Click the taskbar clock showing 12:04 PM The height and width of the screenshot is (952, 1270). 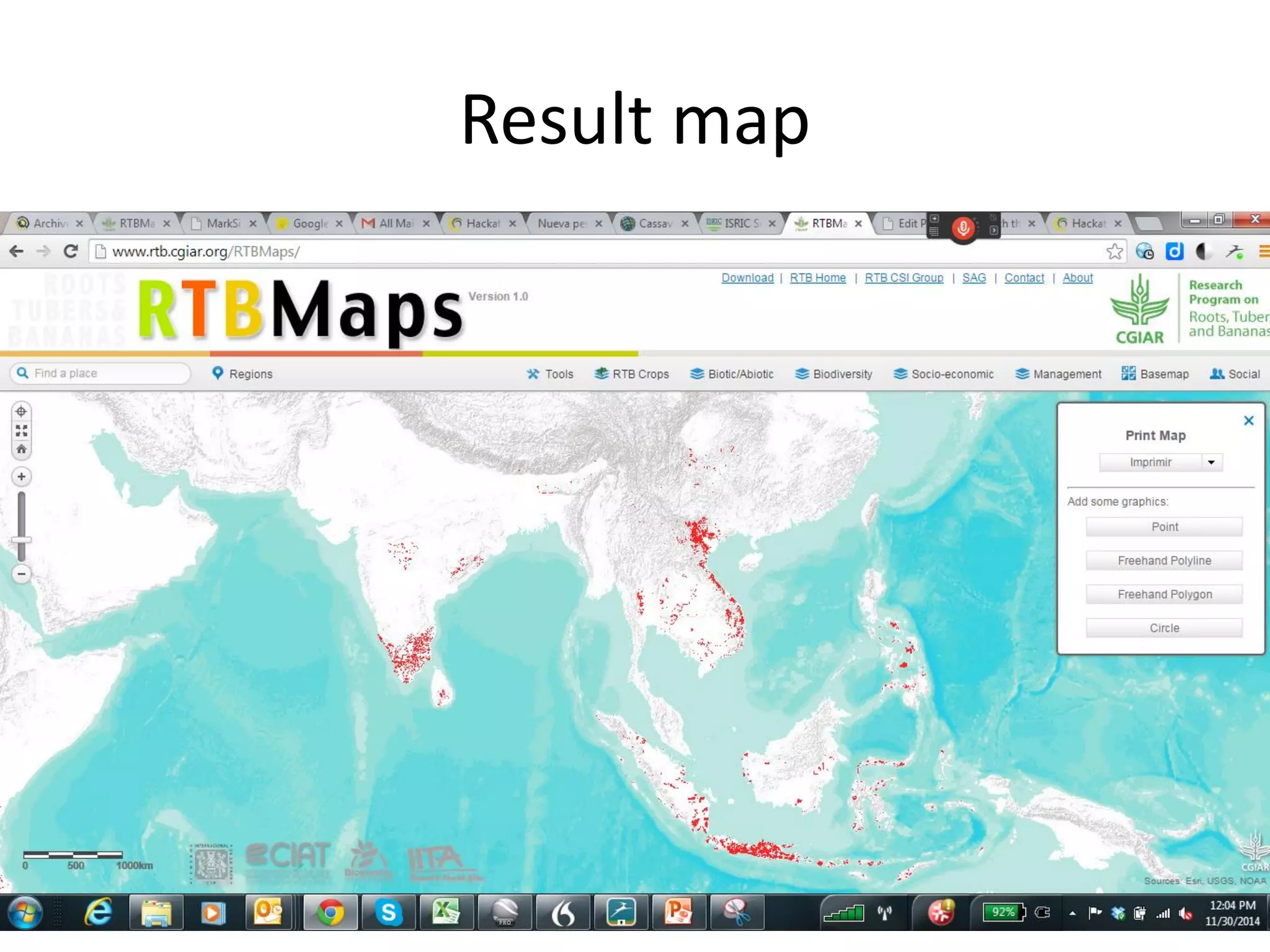point(1232,913)
